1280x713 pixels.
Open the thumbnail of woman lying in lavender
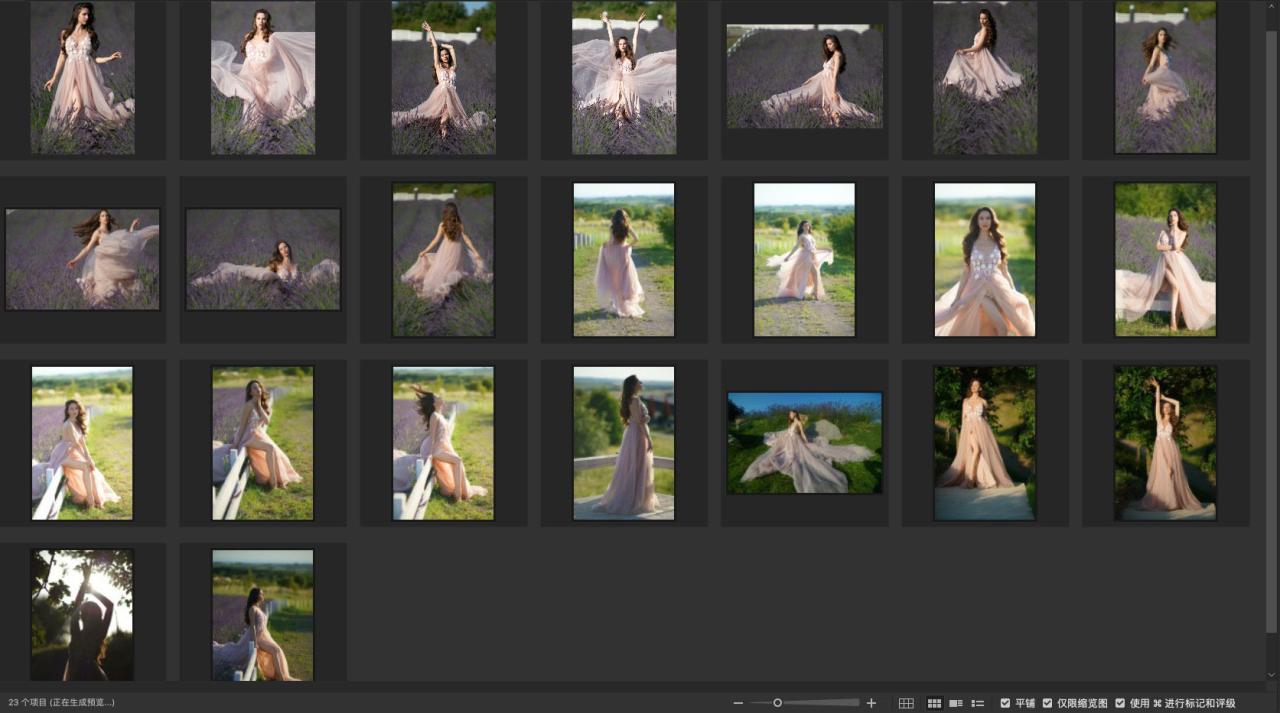click(263, 259)
